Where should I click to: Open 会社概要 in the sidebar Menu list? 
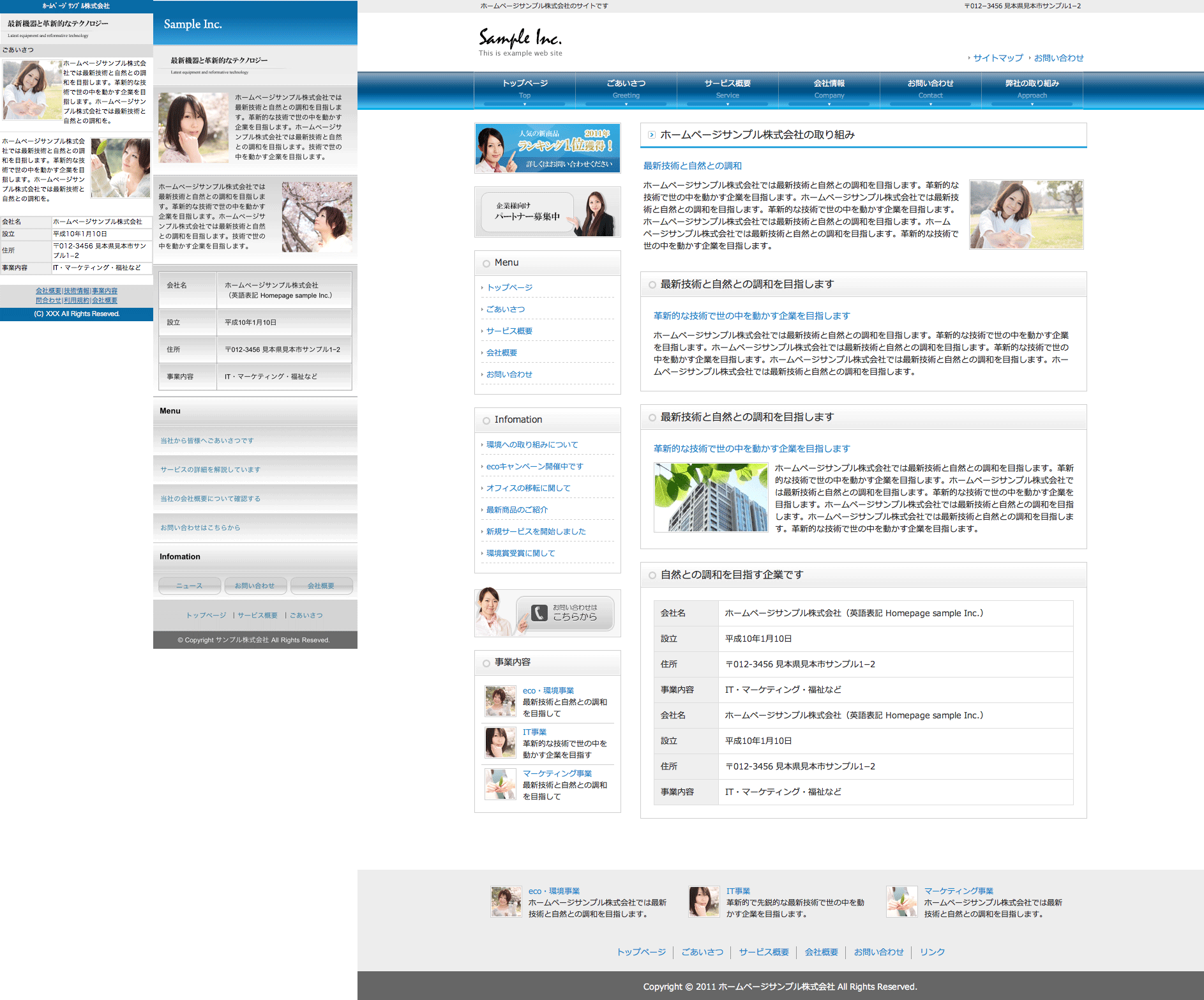[502, 352]
